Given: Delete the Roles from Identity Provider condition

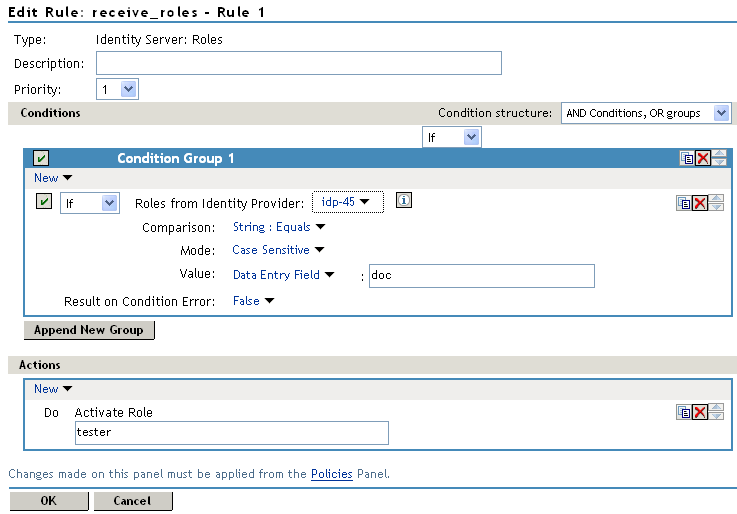Looking at the screenshot, I should (700, 203).
